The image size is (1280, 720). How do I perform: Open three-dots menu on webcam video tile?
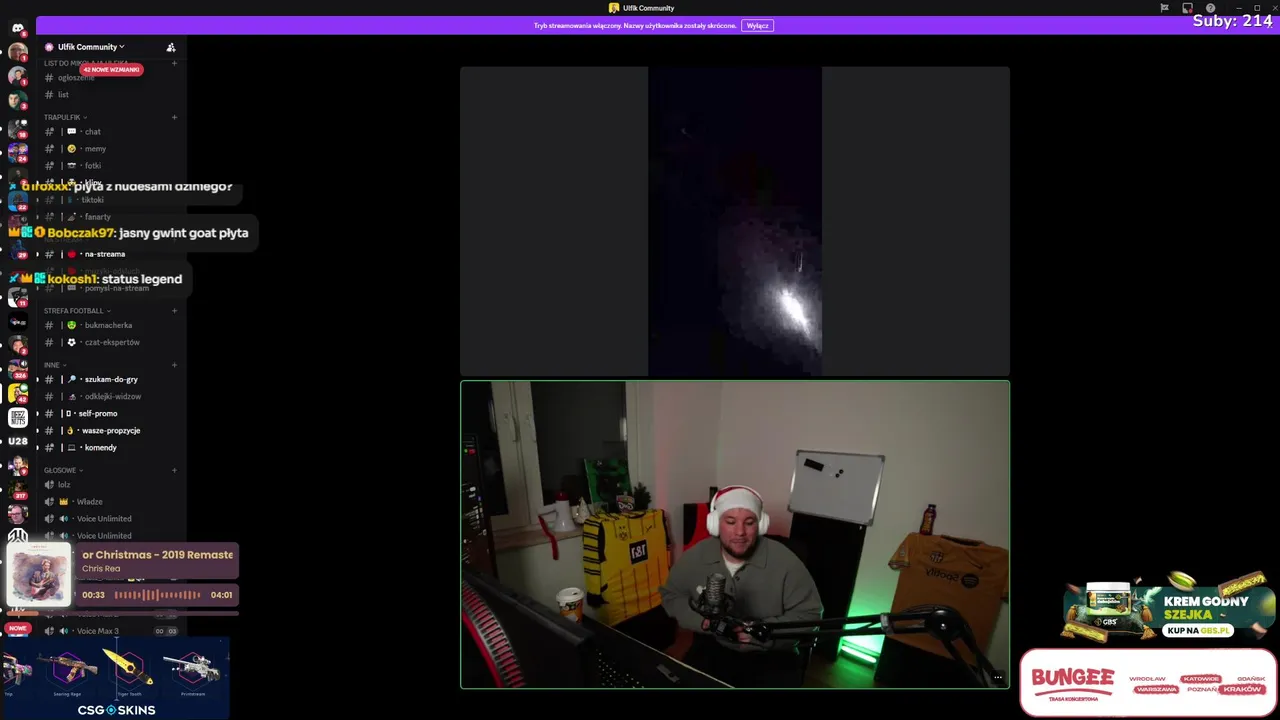coord(997,677)
